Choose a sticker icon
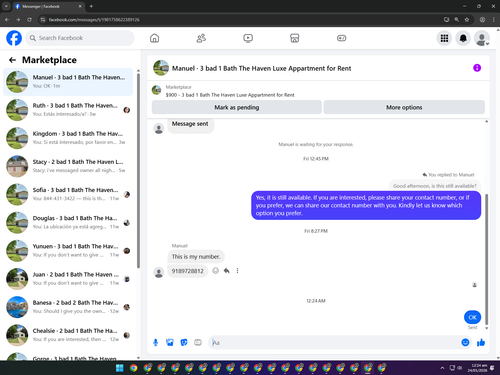Screen dimensions: 500x375 (x=184, y=342)
